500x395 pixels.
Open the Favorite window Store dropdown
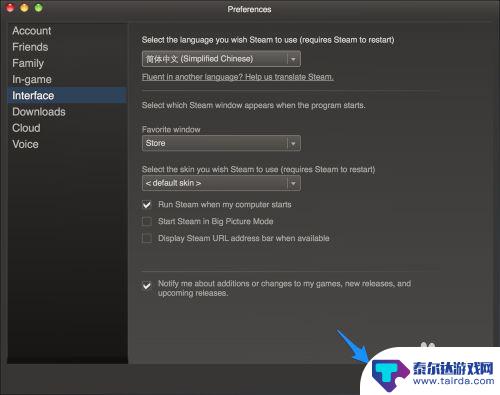(221, 143)
